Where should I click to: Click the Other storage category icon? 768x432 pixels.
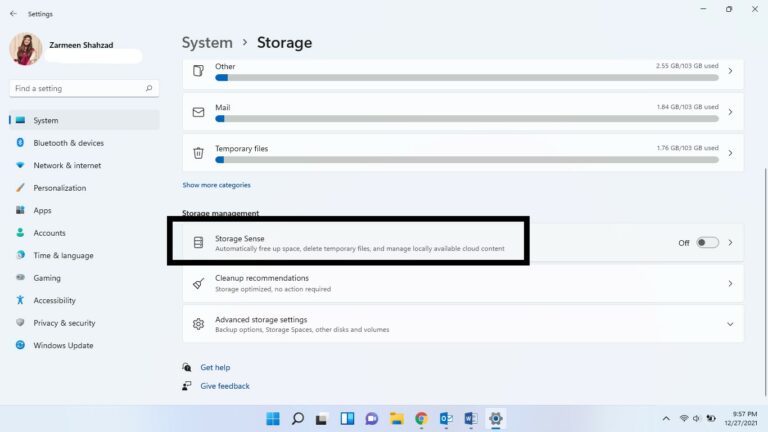click(x=198, y=71)
